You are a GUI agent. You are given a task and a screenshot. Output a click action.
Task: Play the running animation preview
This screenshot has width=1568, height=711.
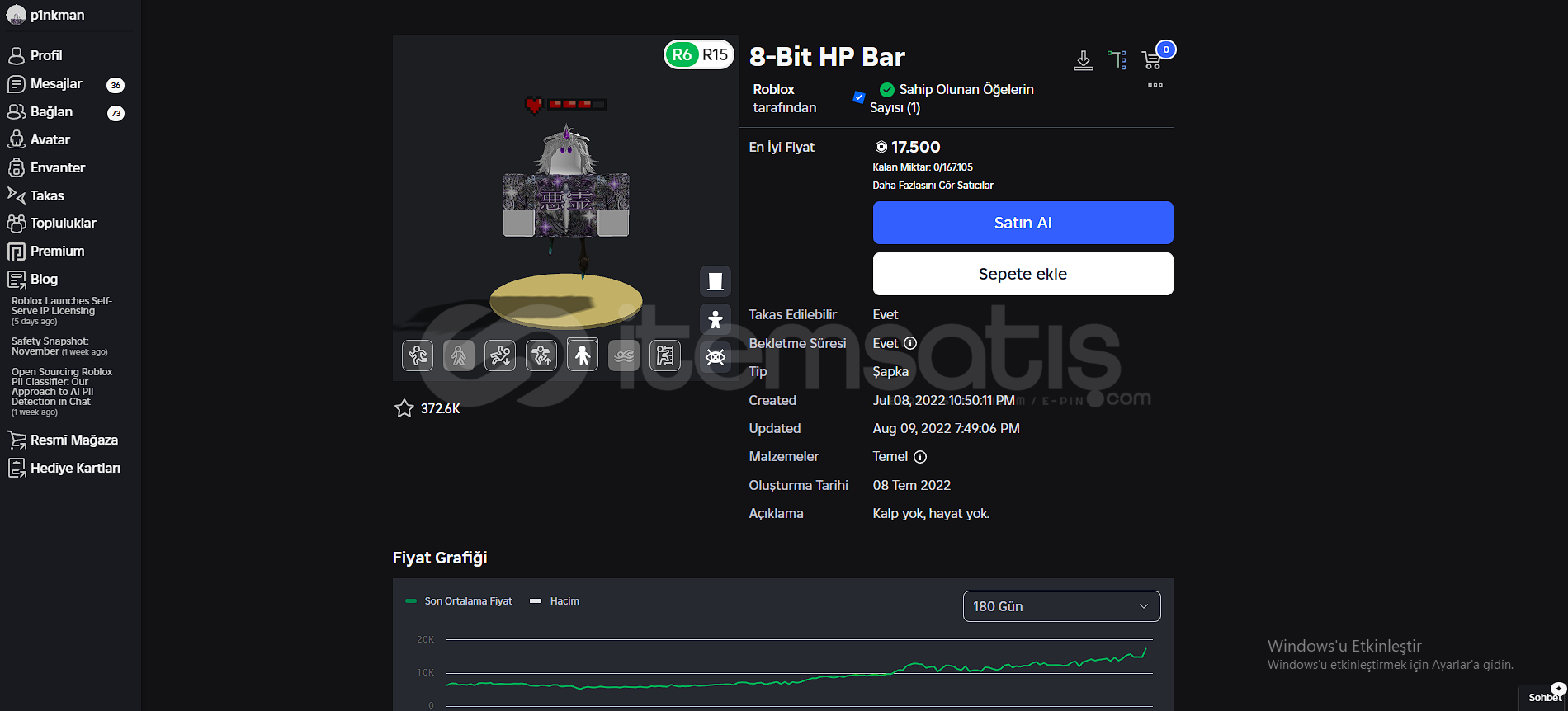coord(418,355)
